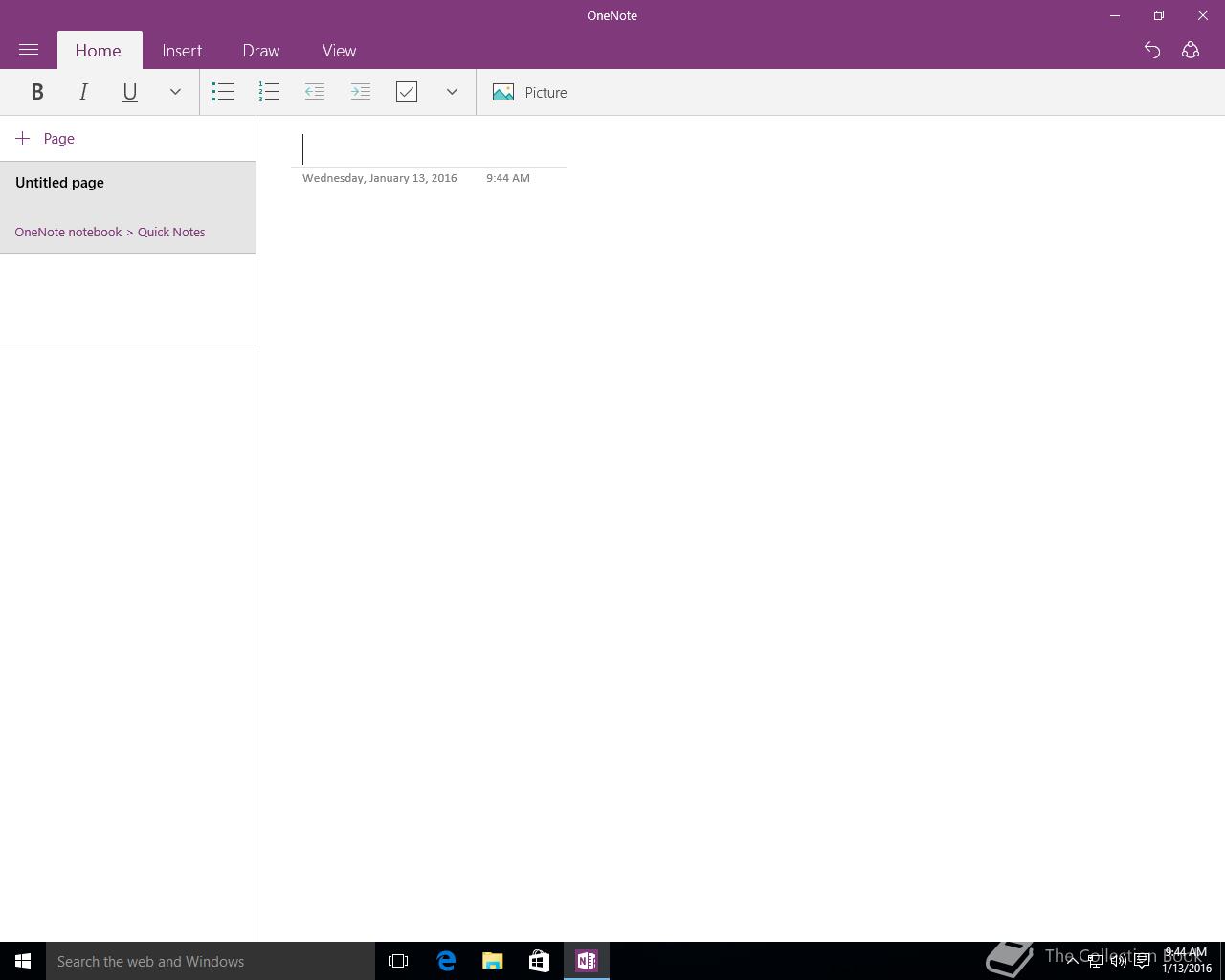Image resolution: width=1225 pixels, height=980 pixels.
Task: Expand more font formatting options
Action: (175, 92)
